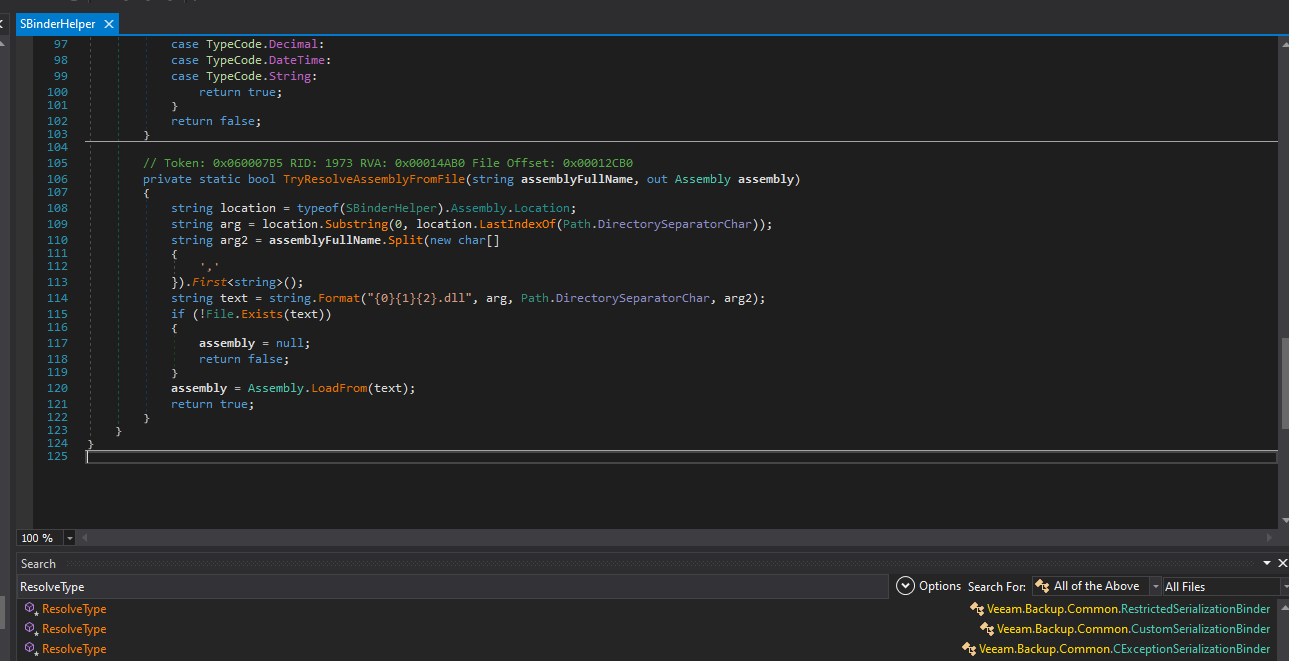The height and width of the screenshot is (661, 1289).
Task: Open the Search For type dropdown arrow
Action: (1155, 586)
